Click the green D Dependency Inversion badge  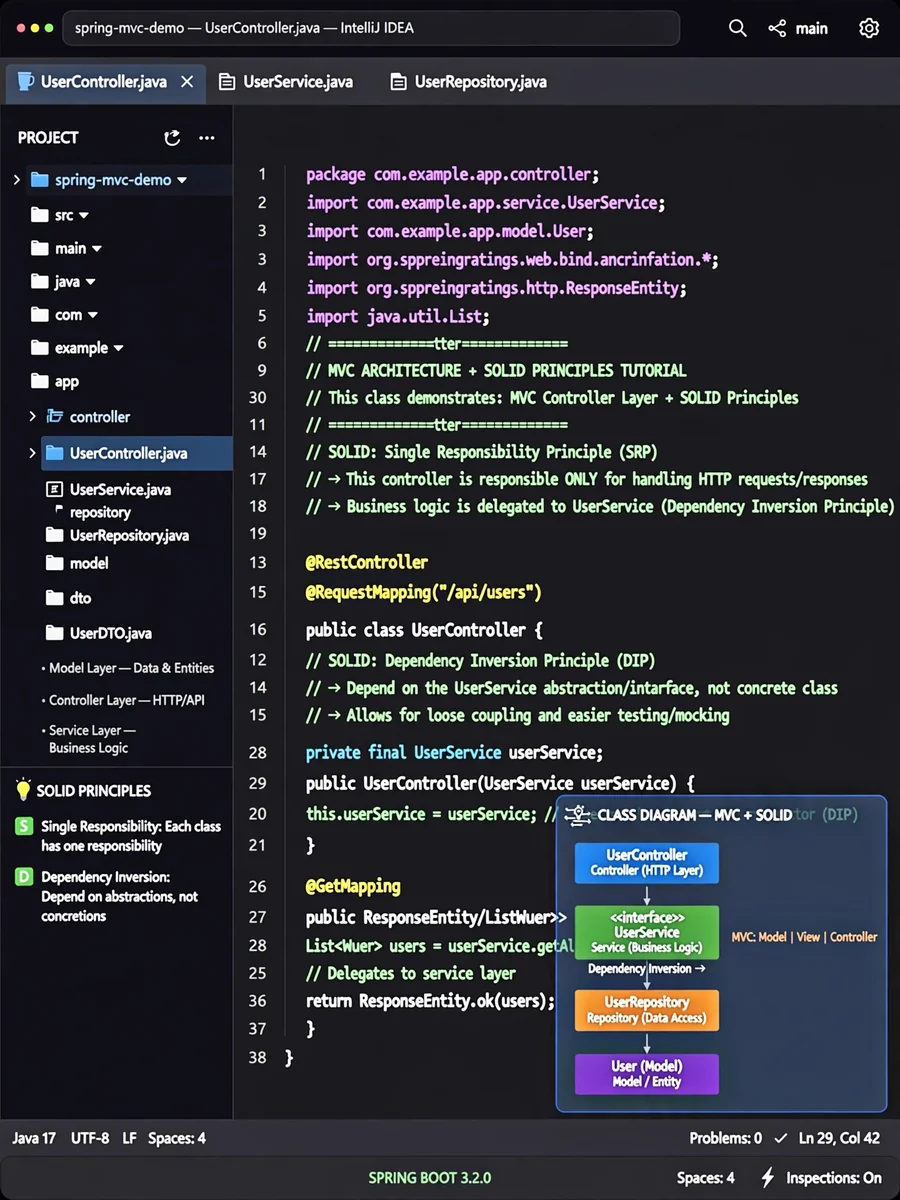pos(24,877)
